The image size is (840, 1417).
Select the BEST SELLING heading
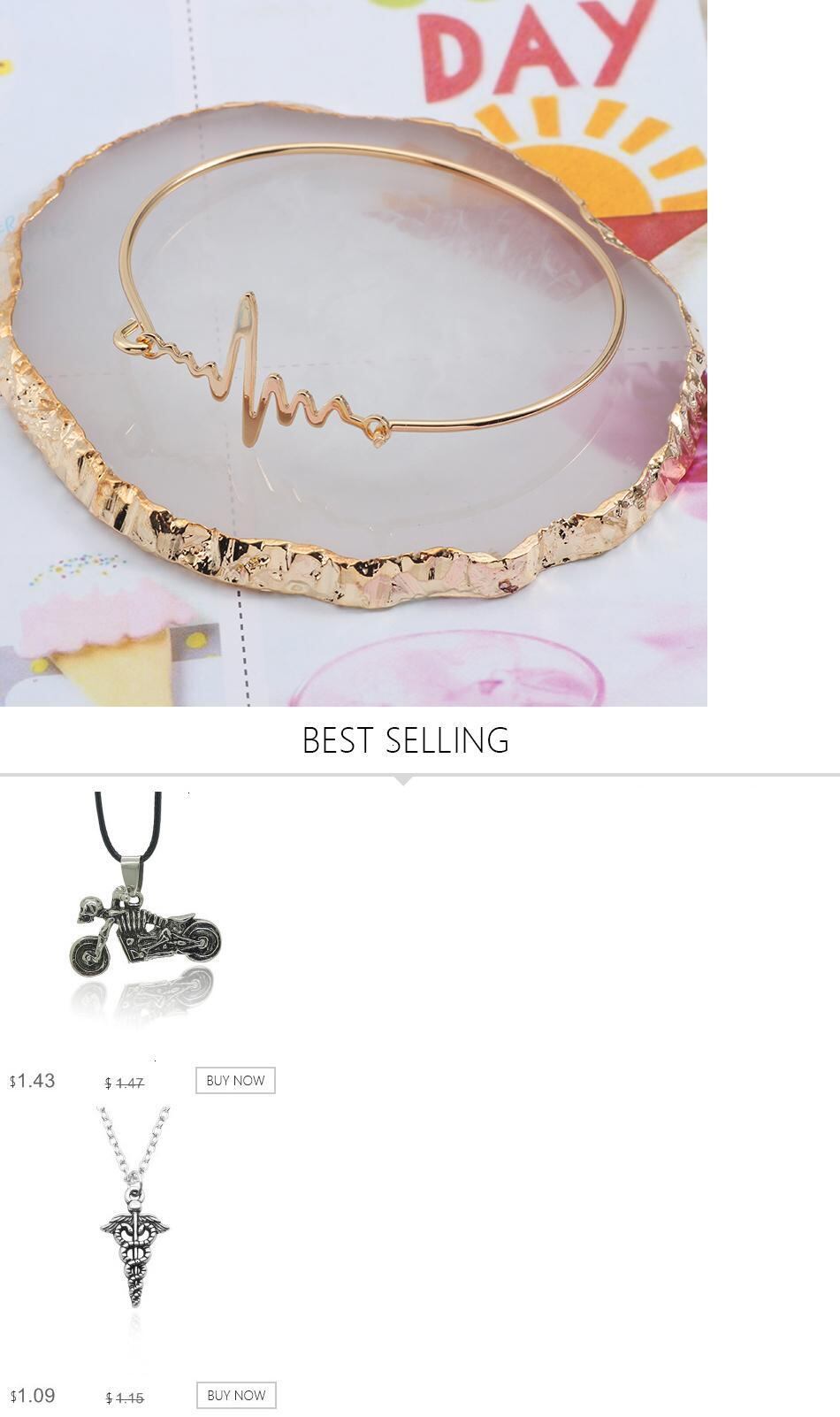click(405, 740)
